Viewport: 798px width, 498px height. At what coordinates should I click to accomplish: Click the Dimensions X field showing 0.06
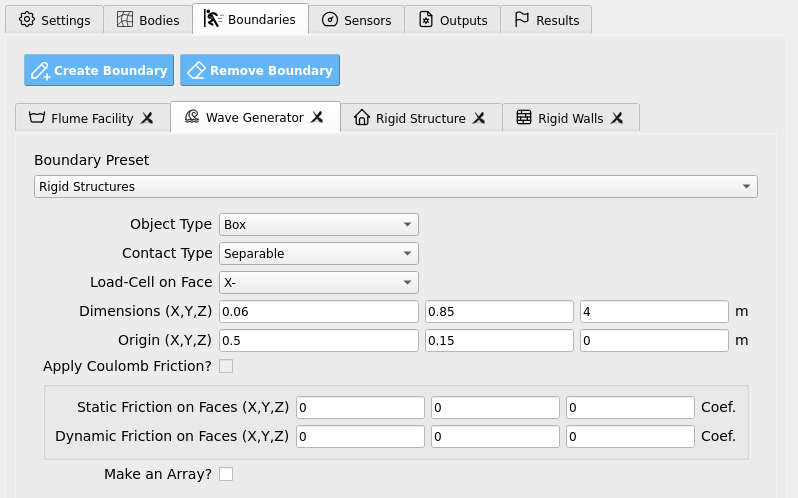click(319, 311)
